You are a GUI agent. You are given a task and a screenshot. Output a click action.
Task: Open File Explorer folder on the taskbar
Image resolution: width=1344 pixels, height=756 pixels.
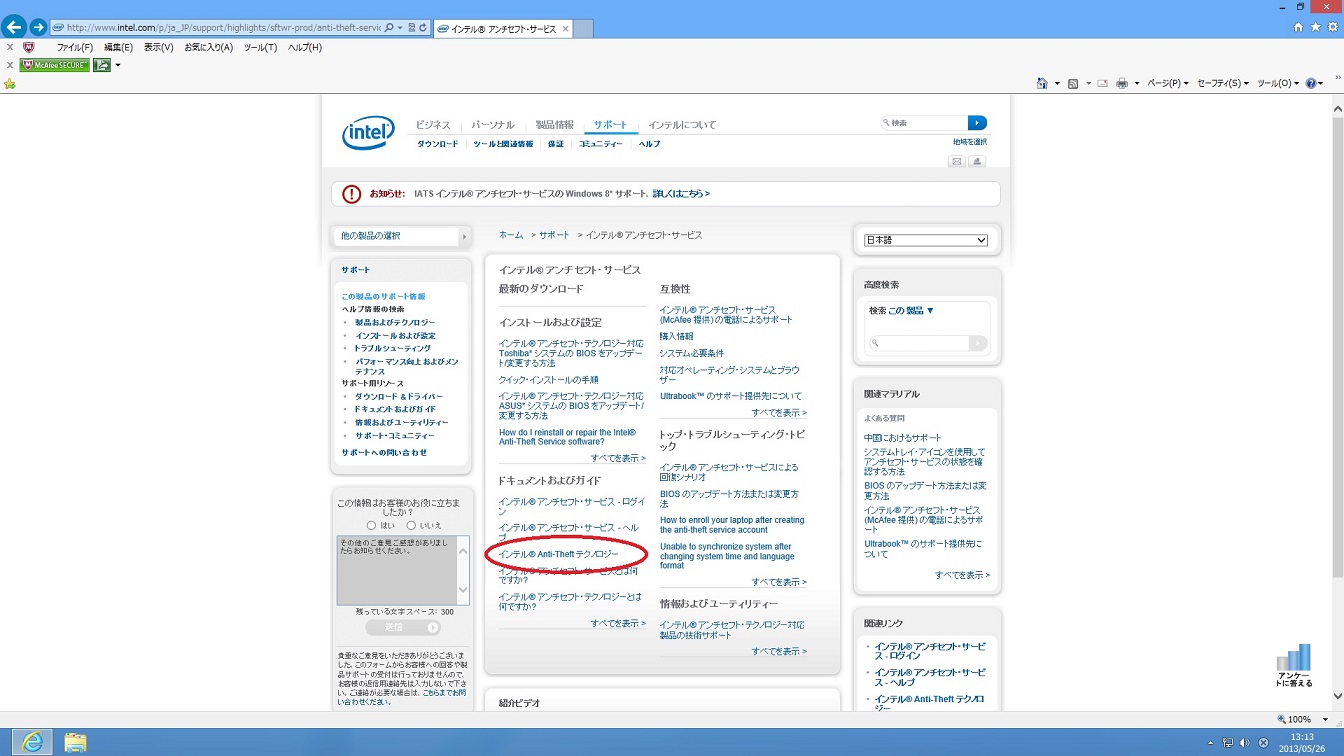point(75,741)
